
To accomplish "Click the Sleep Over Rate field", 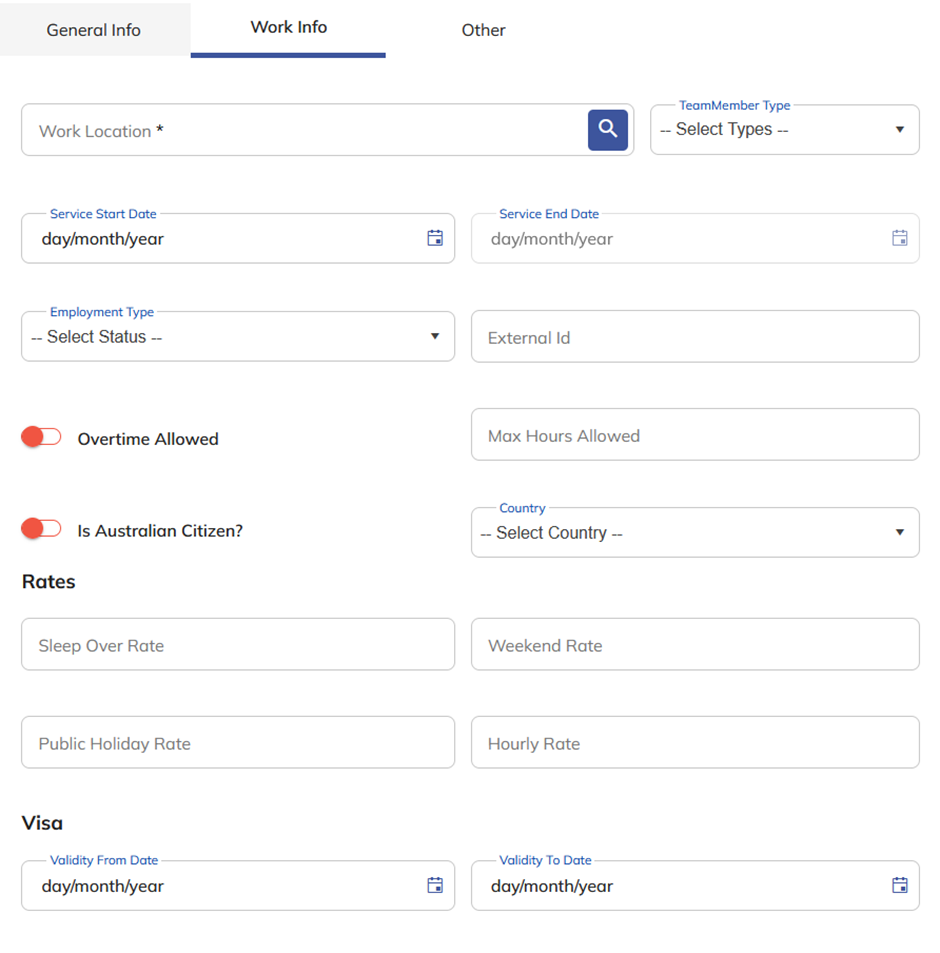I will pyautogui.click(x=237, y=646).
